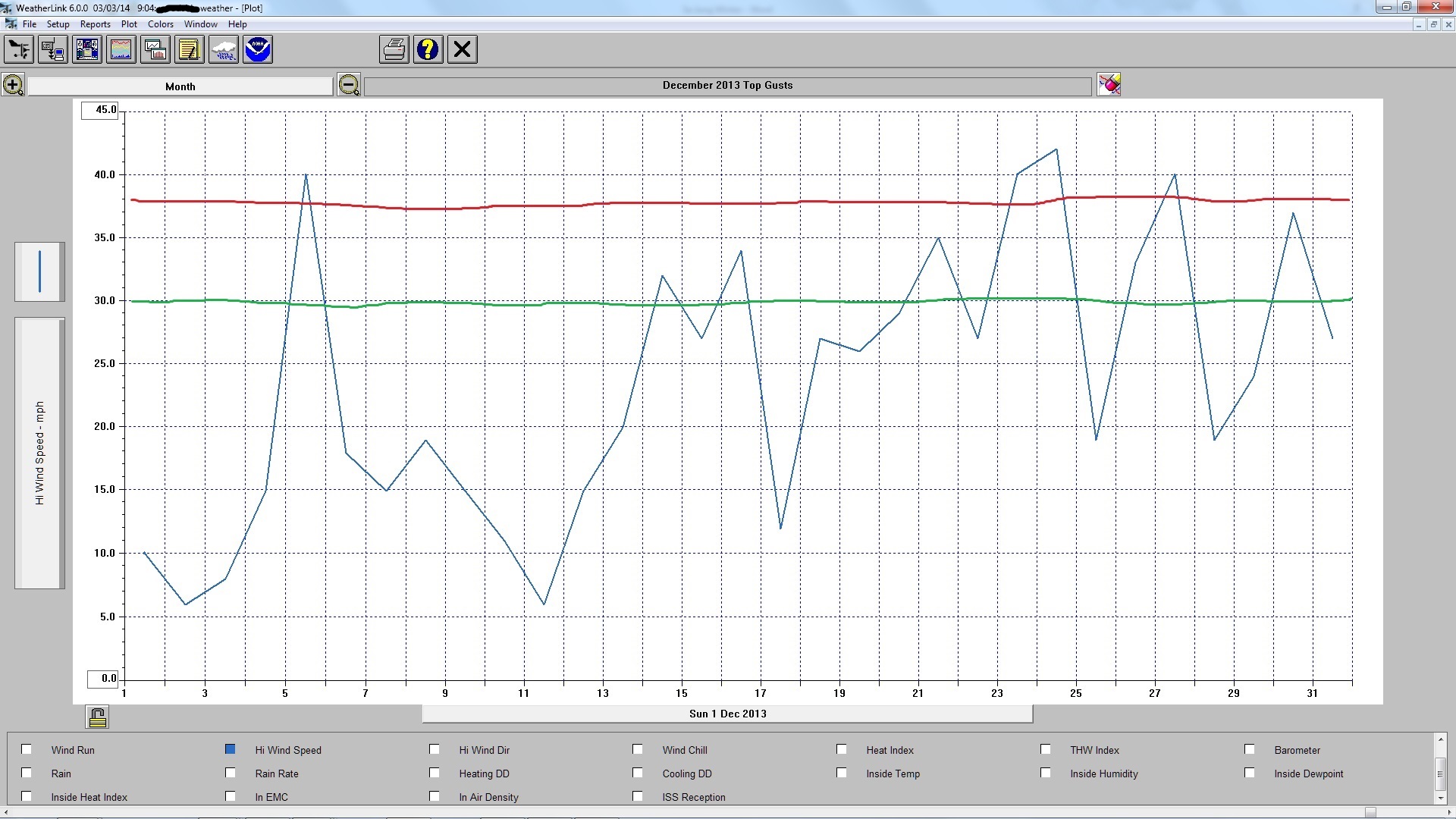The width and height of the screenshot is (1456, 819).
Task: Click the Sun 1 Dec 2013 date bar
Action: [x=727, y=714]
